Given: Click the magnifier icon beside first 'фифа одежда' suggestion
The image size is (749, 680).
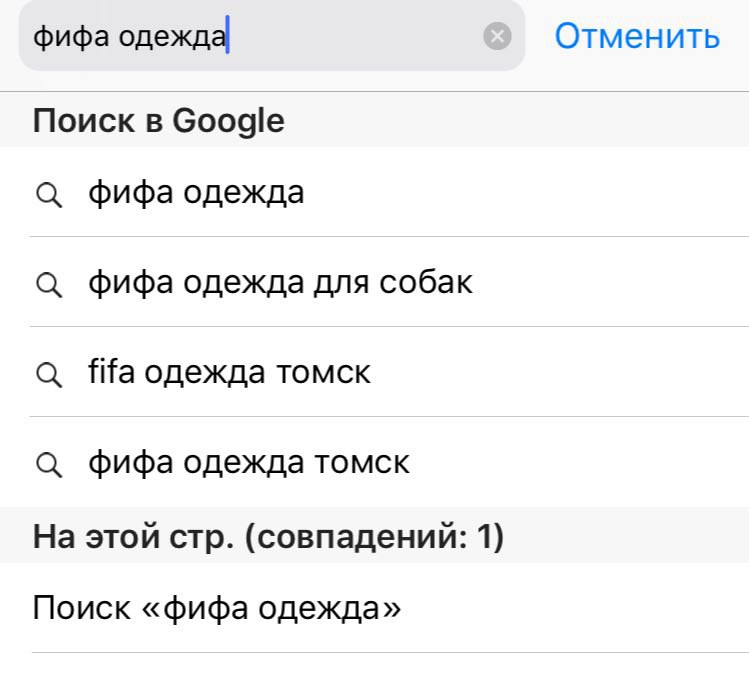Looking at the screenshot, I should (49, 195).
